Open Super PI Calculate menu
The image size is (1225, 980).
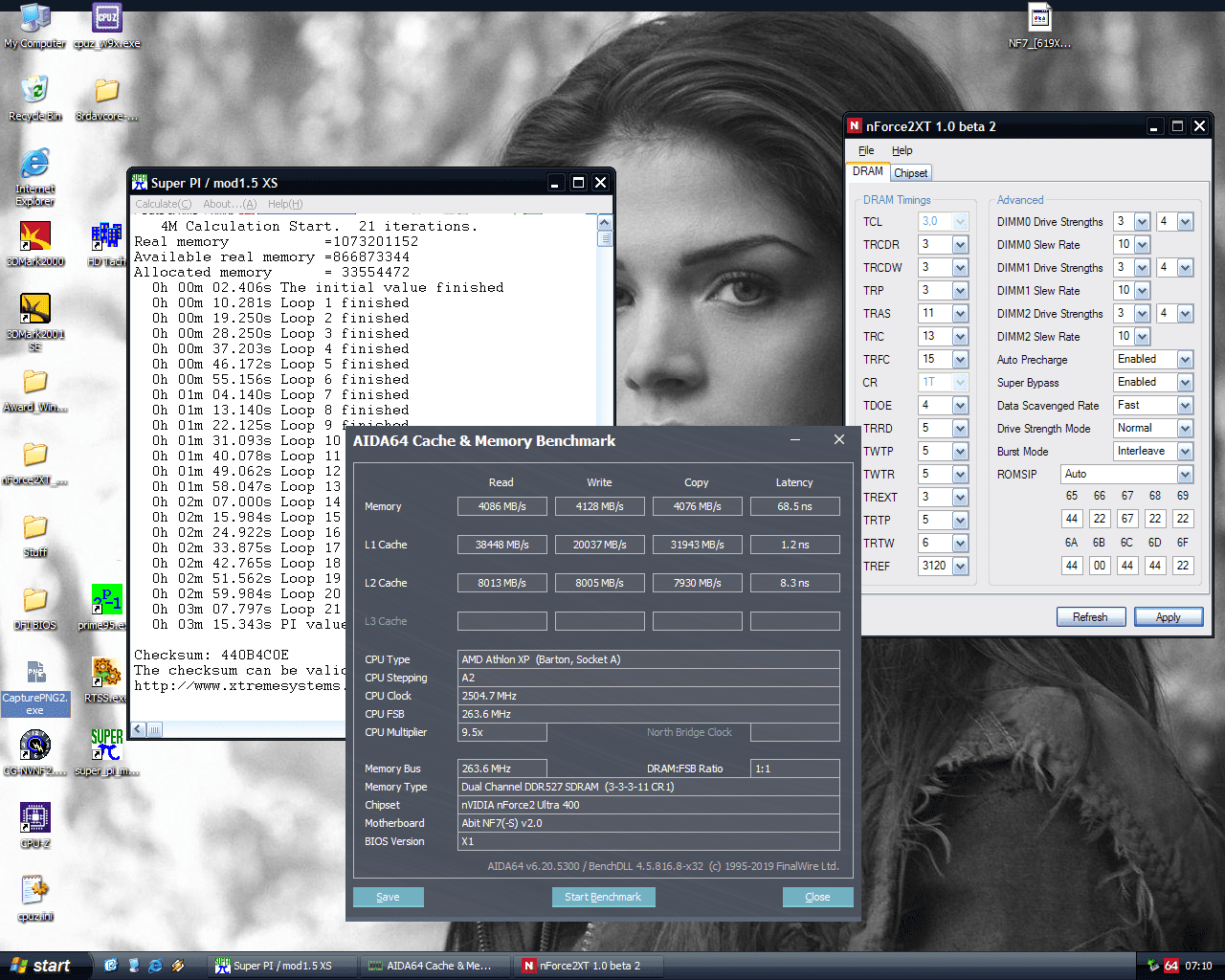click(x=163, y=204)
